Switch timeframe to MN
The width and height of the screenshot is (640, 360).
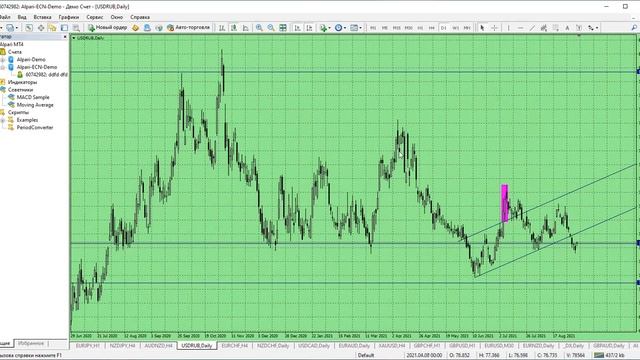(x=467, y=28)
